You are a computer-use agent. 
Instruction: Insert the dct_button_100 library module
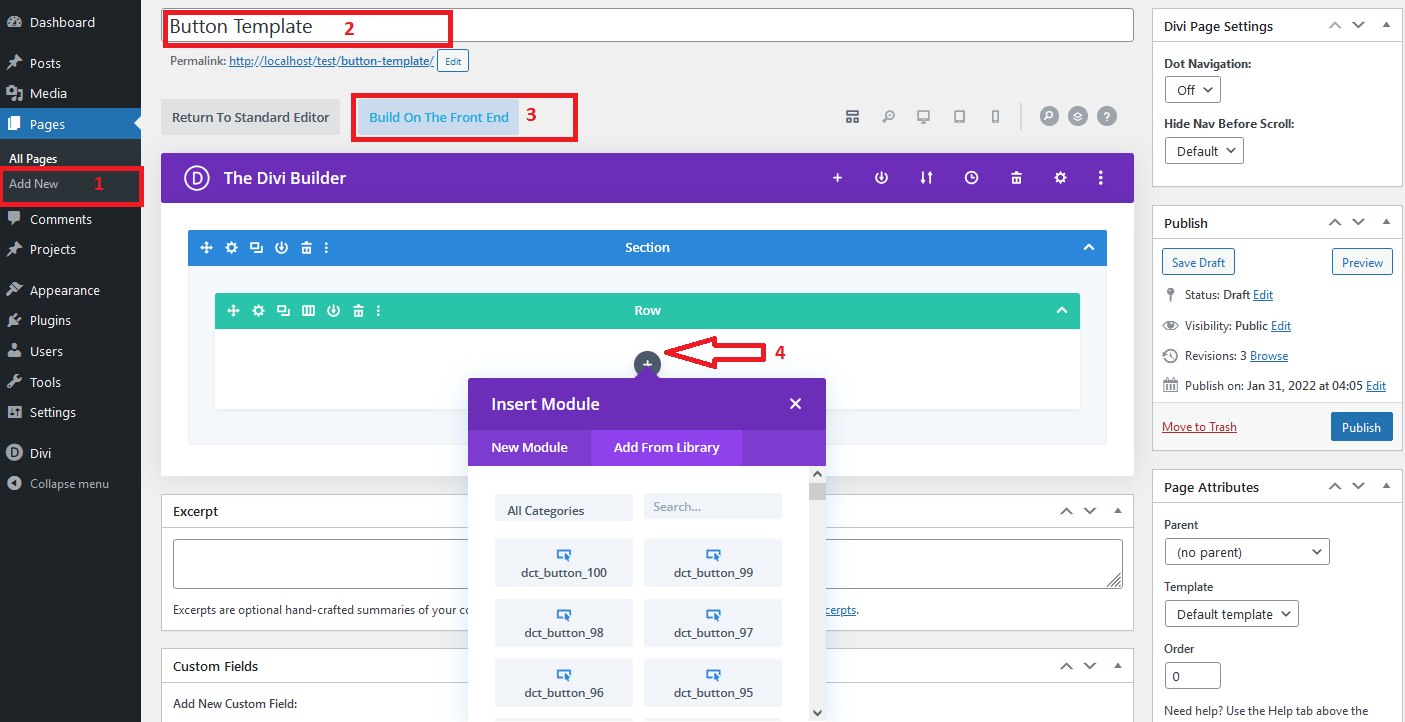coord(564,563)
